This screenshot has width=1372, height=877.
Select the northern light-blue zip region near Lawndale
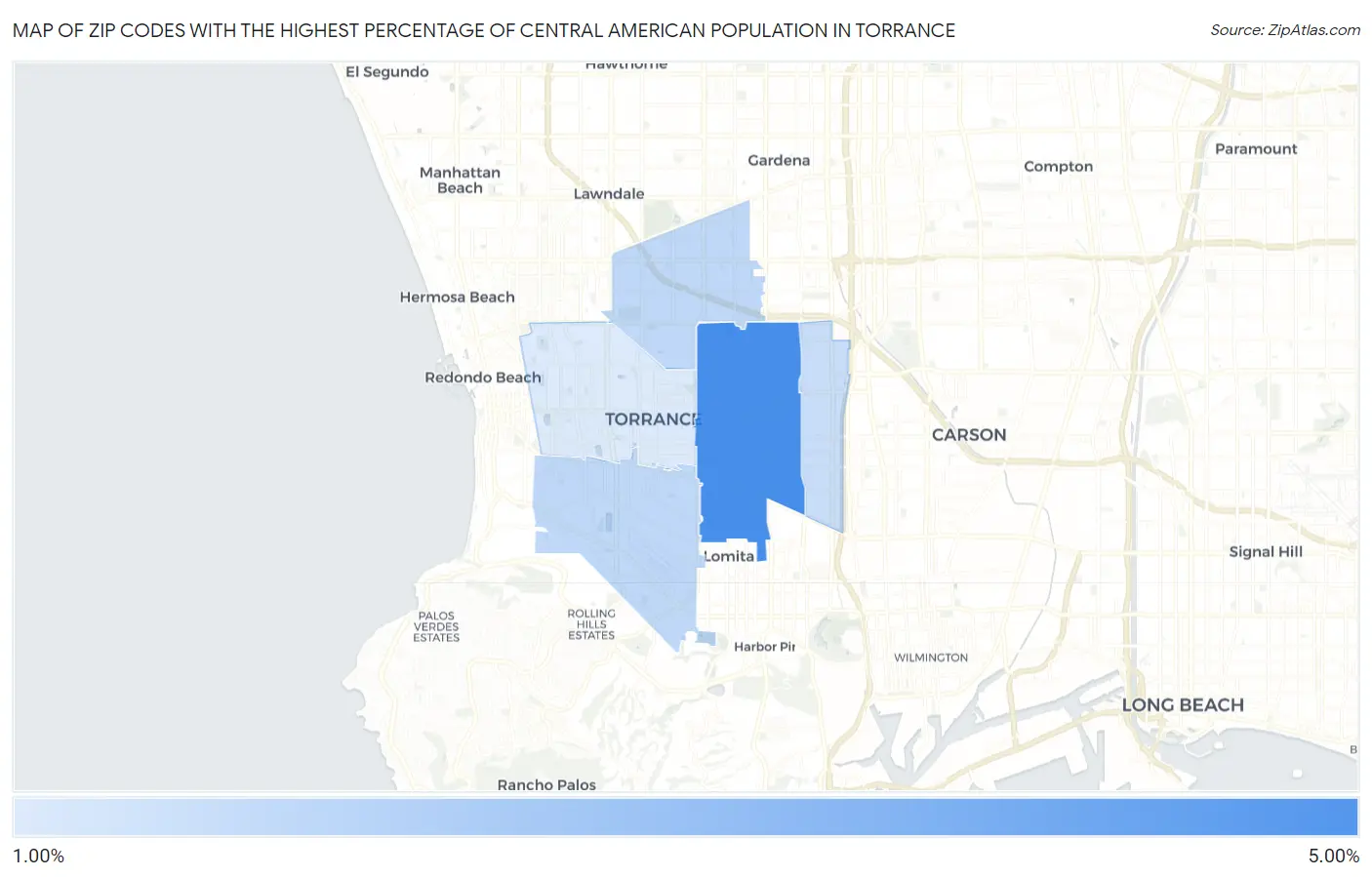click(688, 283)
